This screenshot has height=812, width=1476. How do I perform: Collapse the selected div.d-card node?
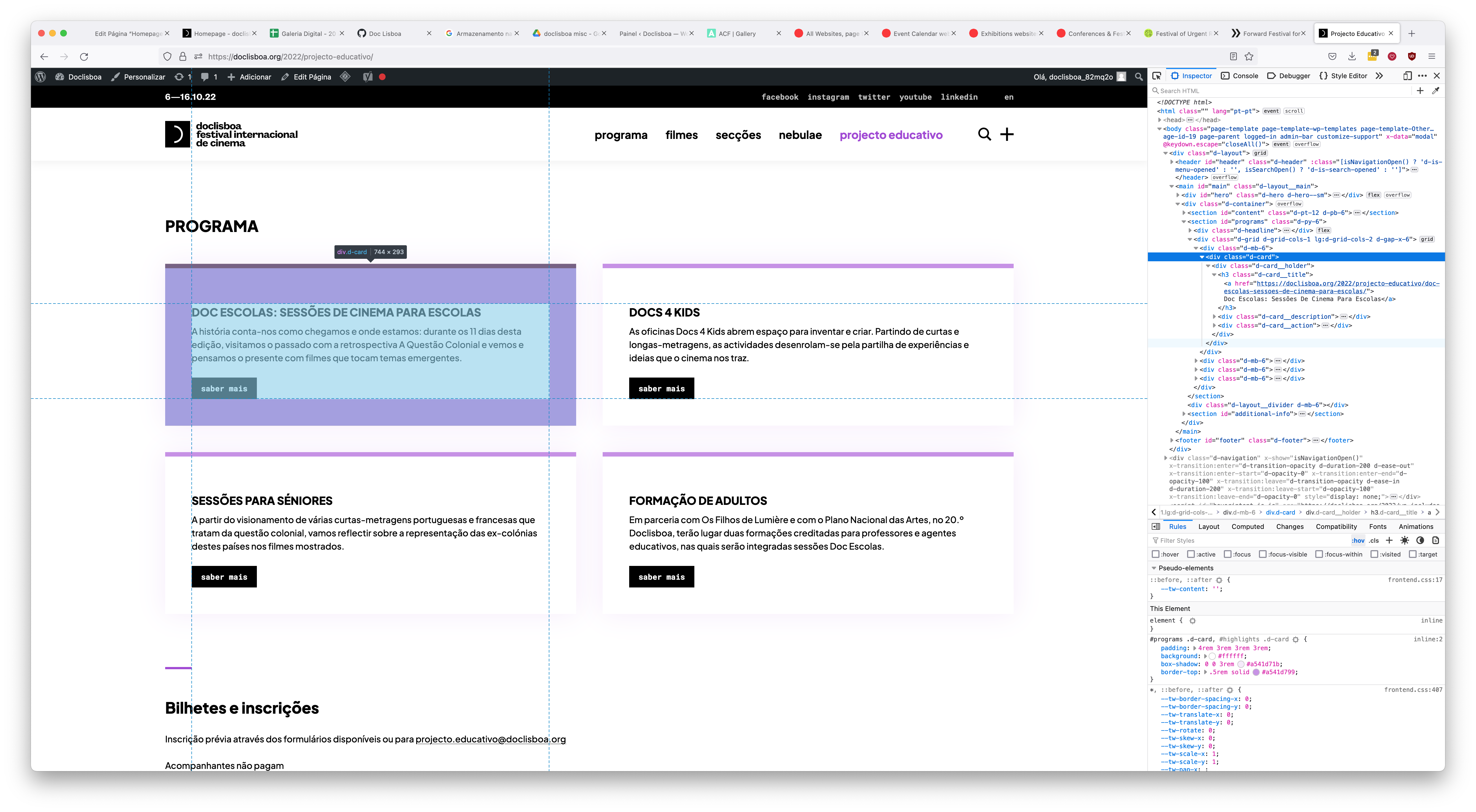click(1202, 257)
